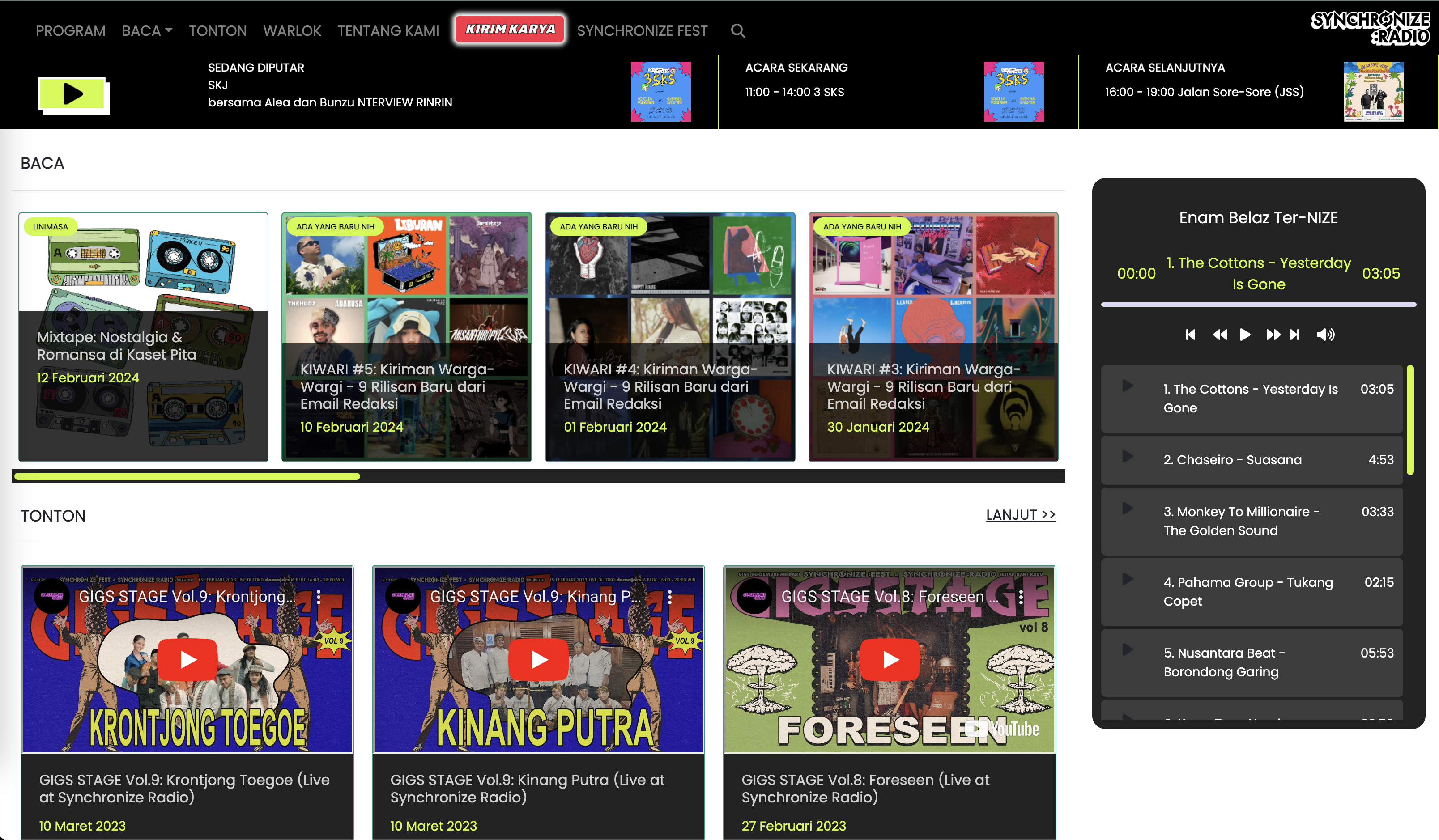
Task: Open the WARLOK menu item
Action: point(292,31)
